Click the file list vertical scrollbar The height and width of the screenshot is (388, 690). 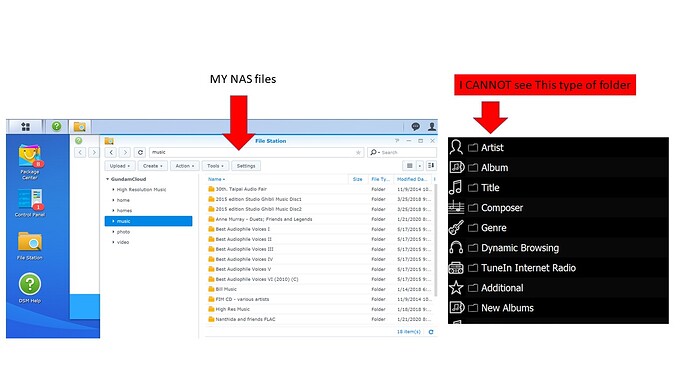436,240
